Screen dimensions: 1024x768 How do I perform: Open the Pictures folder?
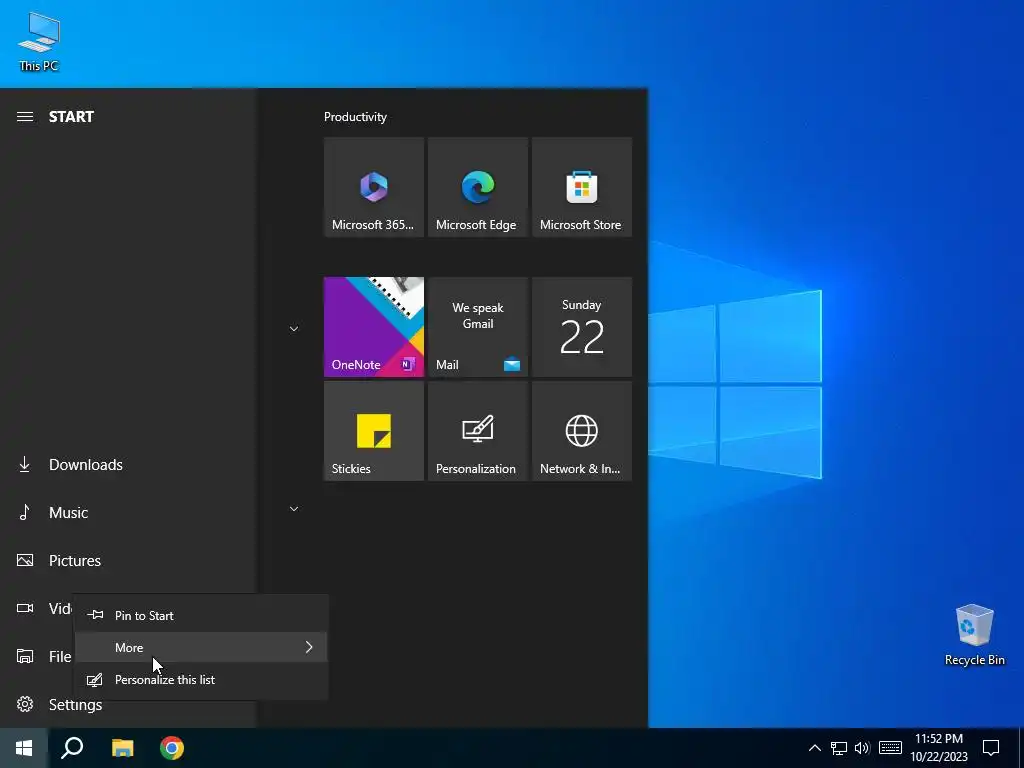[x=127, y=560]
